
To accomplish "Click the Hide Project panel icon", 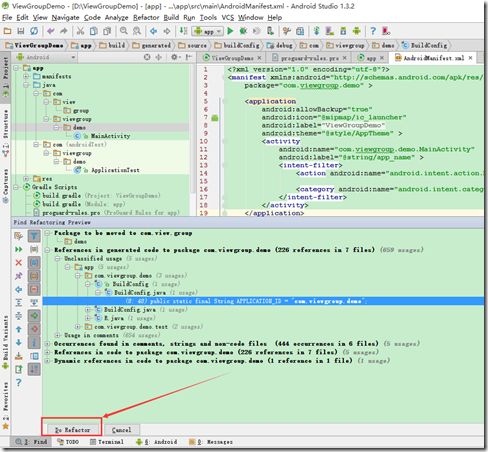I will [188, 57].
